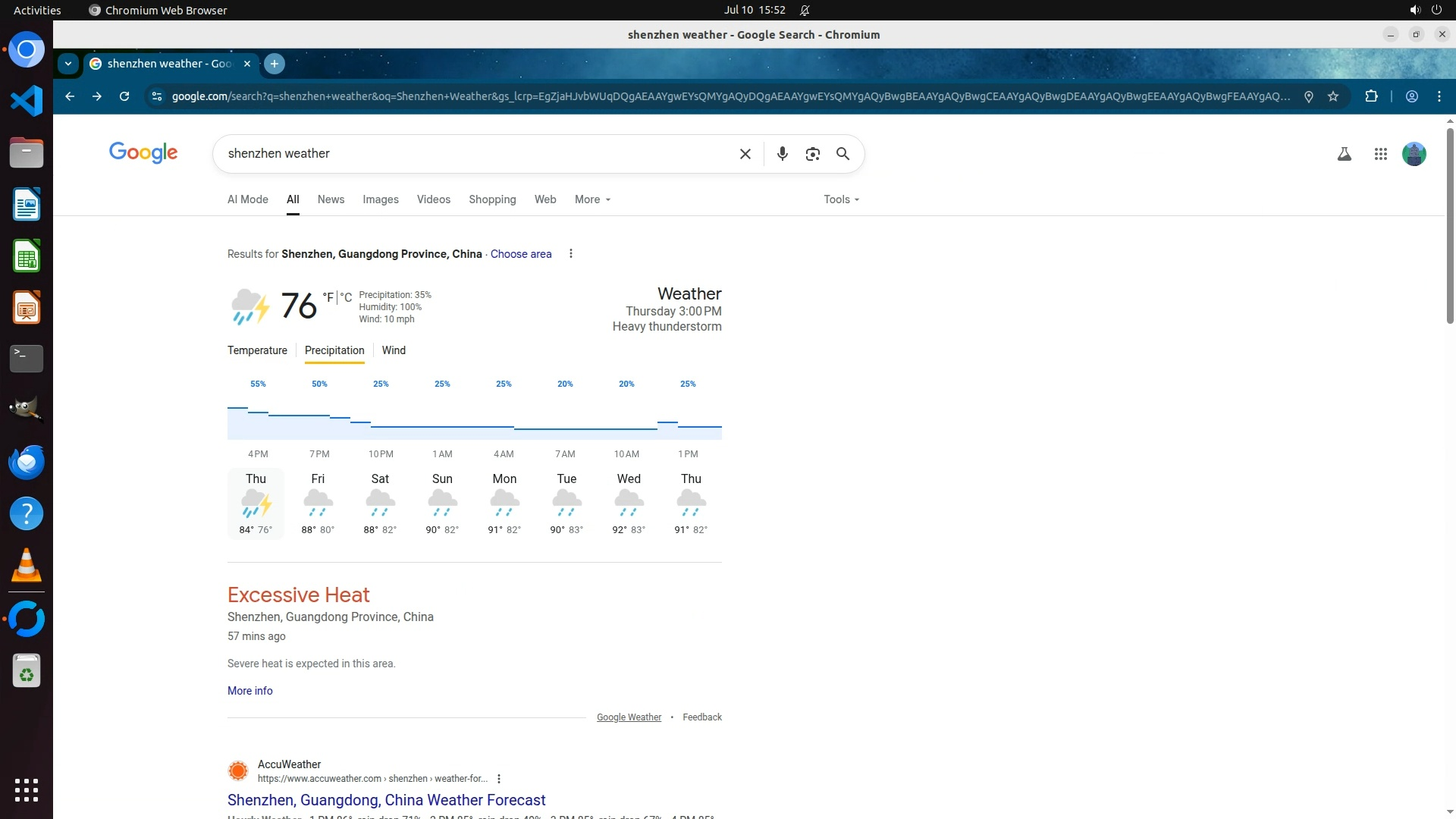Open the Extensions puzzle icon
This screenshot has width=1456, height=819.
pyautogui.click(x=1371, y=96)
